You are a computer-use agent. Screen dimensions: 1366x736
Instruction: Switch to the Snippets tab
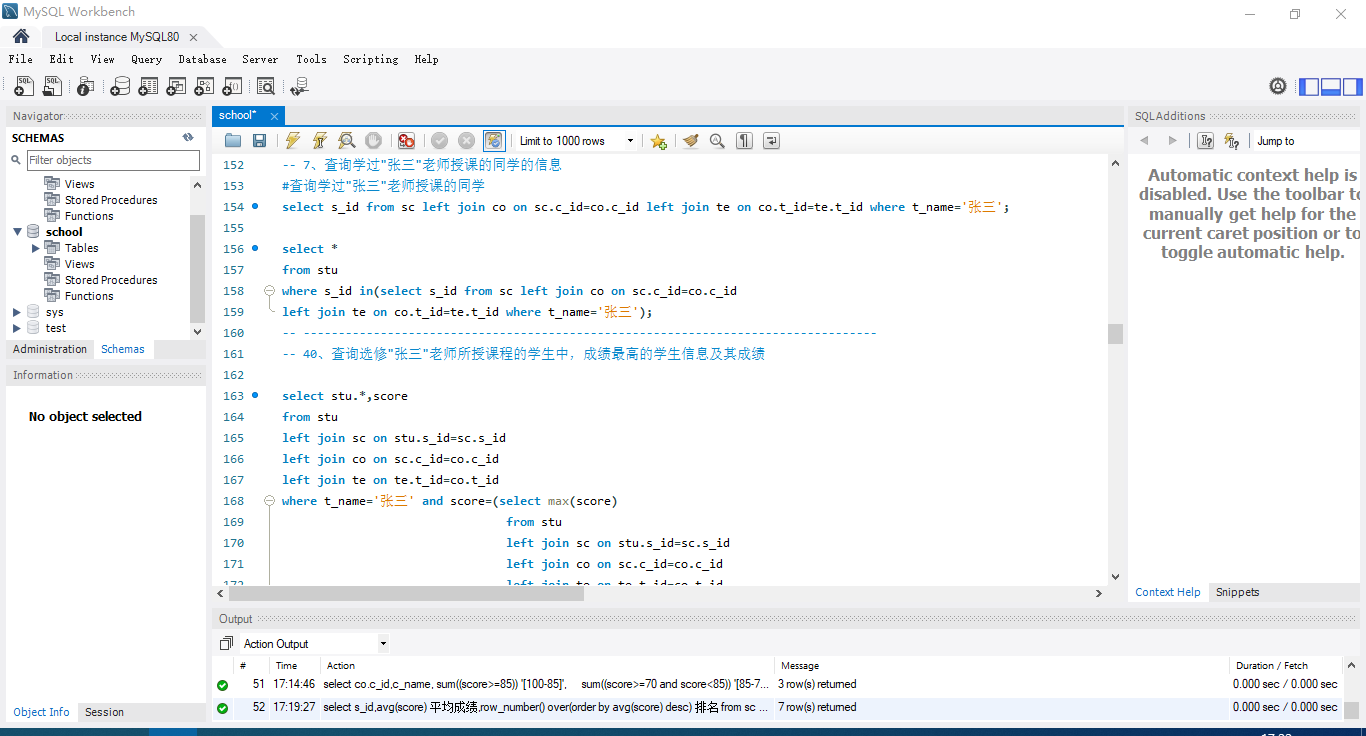[1237, 592]
